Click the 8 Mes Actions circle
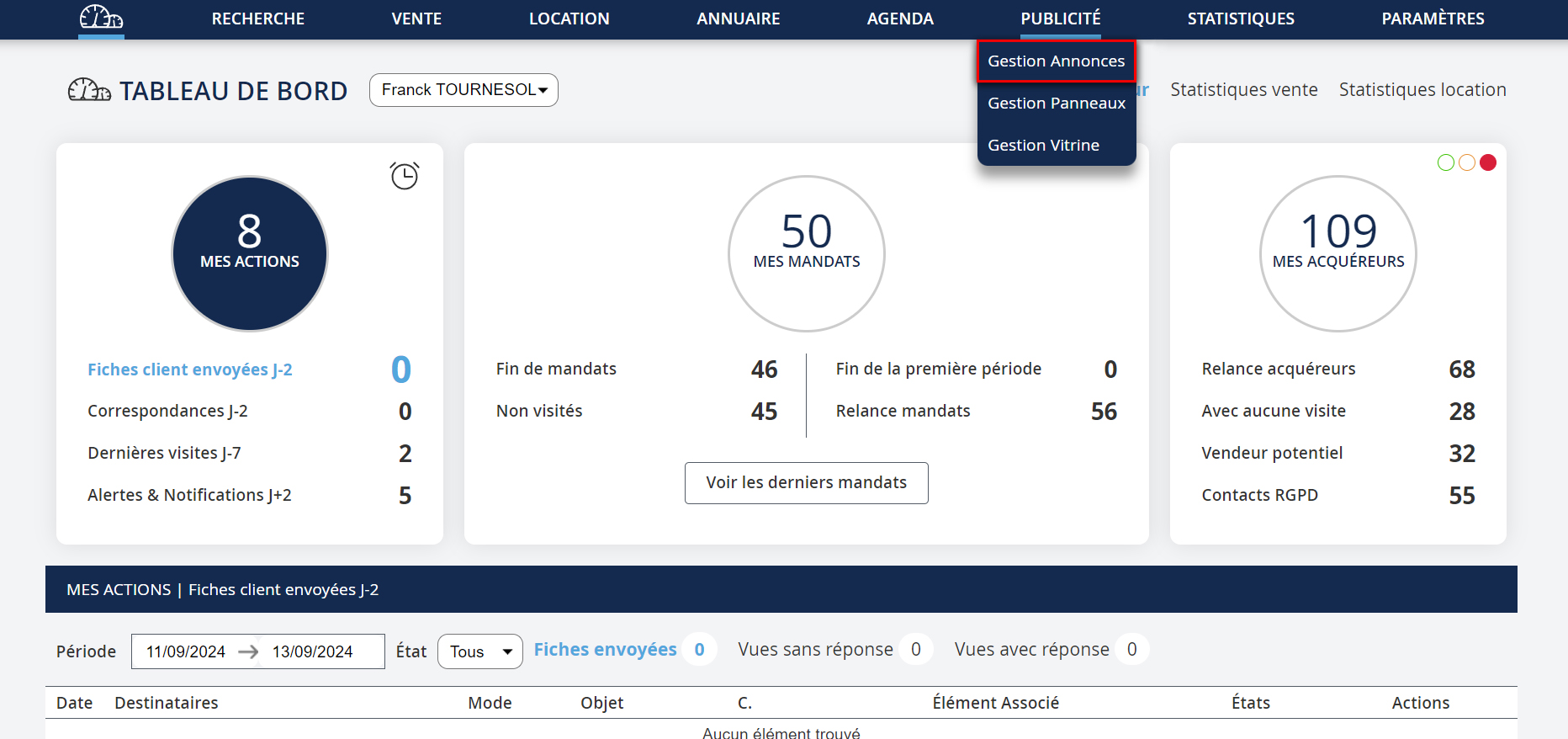Image resolution: width=1568 pixels, height=739 pixels. click(250, 253)
